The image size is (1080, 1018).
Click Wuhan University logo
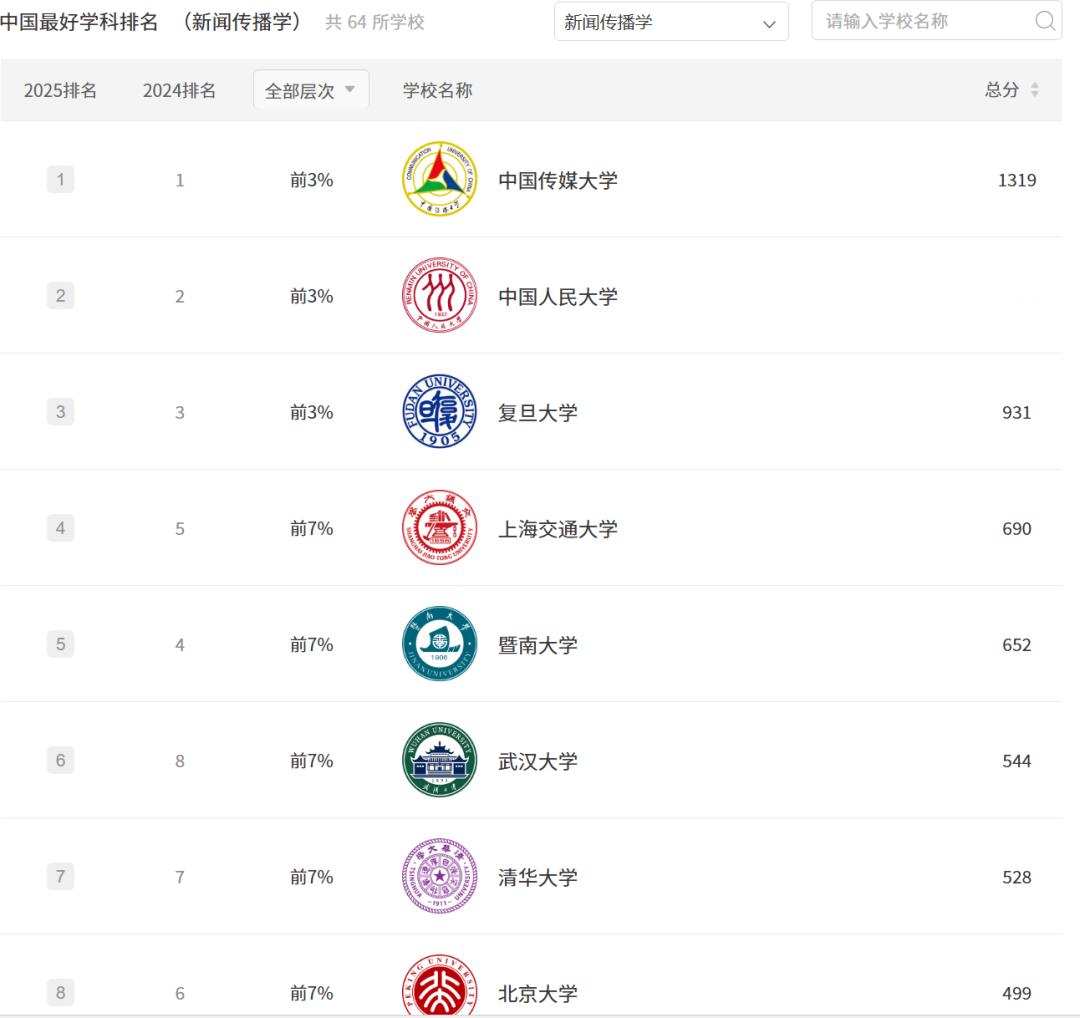point(439,760)
